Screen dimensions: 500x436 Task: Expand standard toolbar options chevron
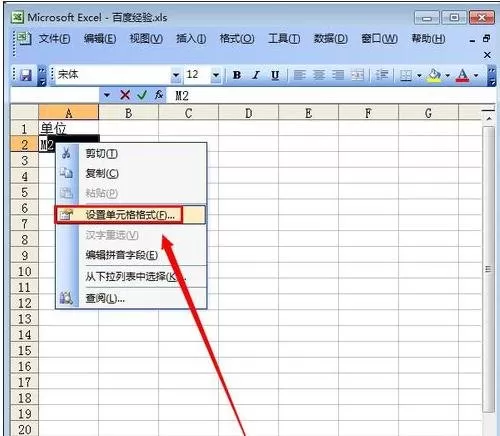[x=42, y=75]
